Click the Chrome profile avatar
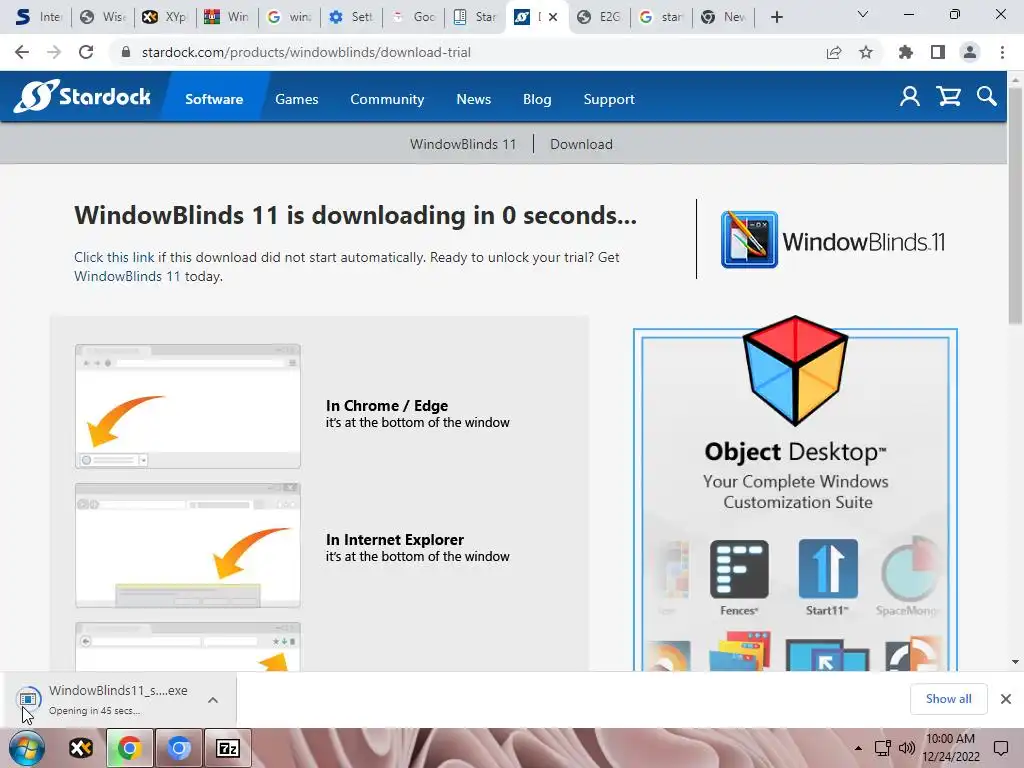 tap(970, 52)
